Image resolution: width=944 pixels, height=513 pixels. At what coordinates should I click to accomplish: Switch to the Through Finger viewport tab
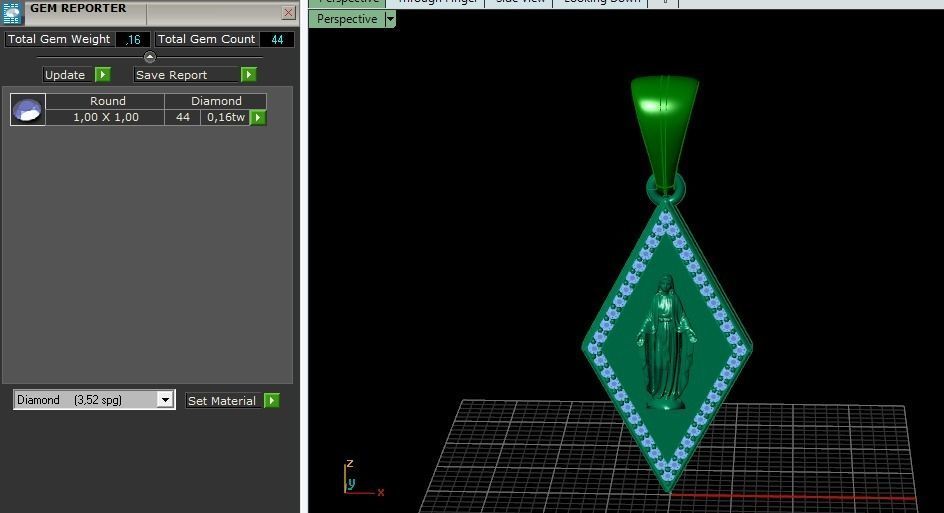click(x=437, y=2)
